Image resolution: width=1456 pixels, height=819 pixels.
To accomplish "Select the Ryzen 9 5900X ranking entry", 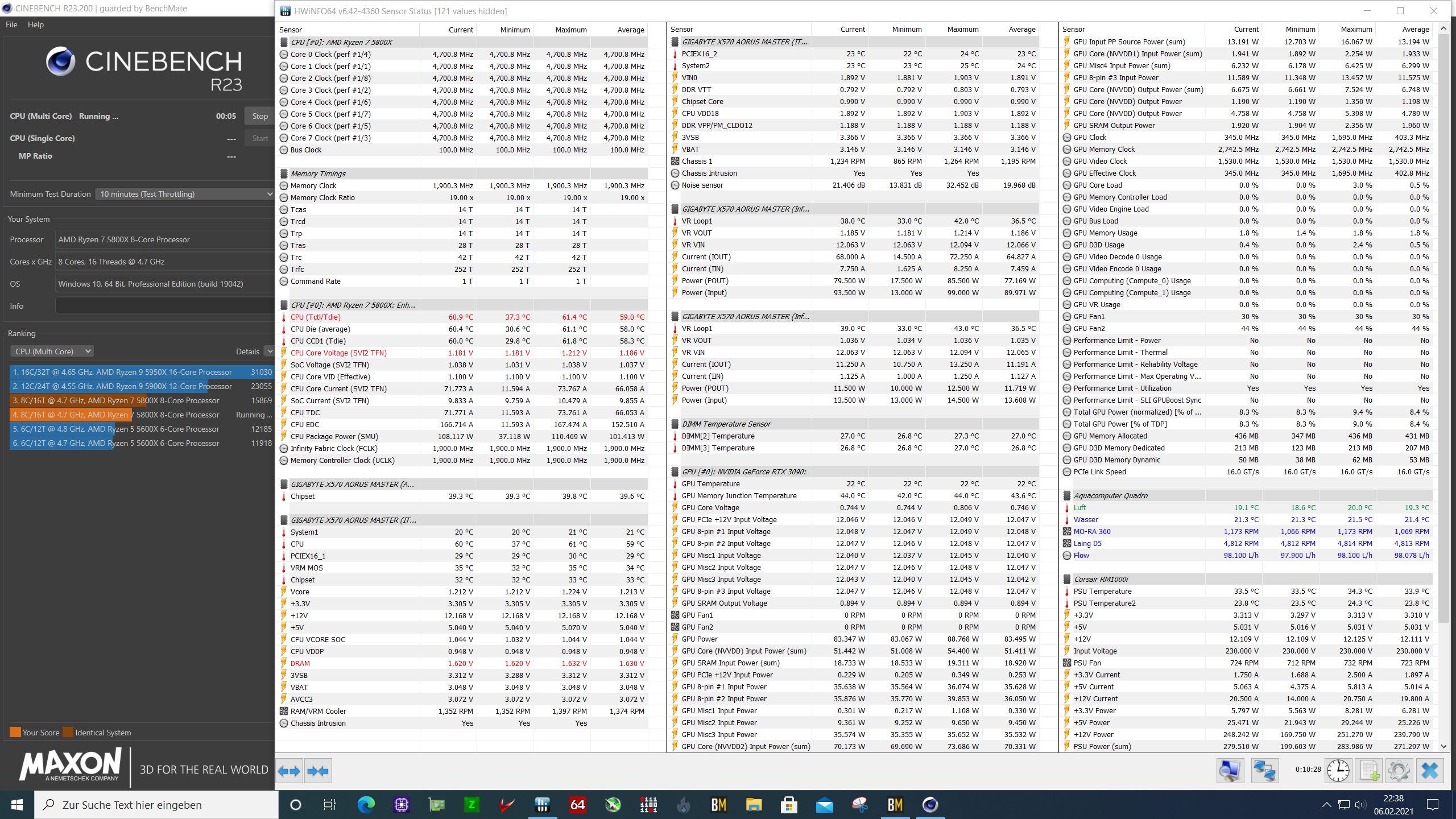I will tap(142, 386).
